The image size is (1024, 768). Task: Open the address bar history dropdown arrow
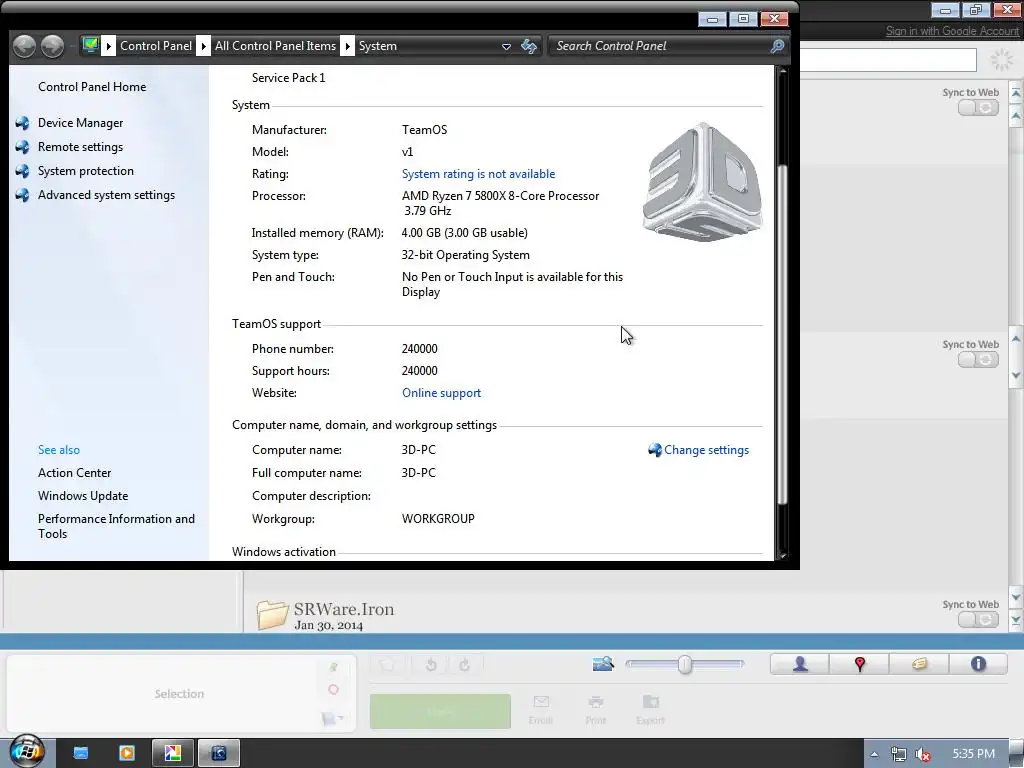pos(506,46)
